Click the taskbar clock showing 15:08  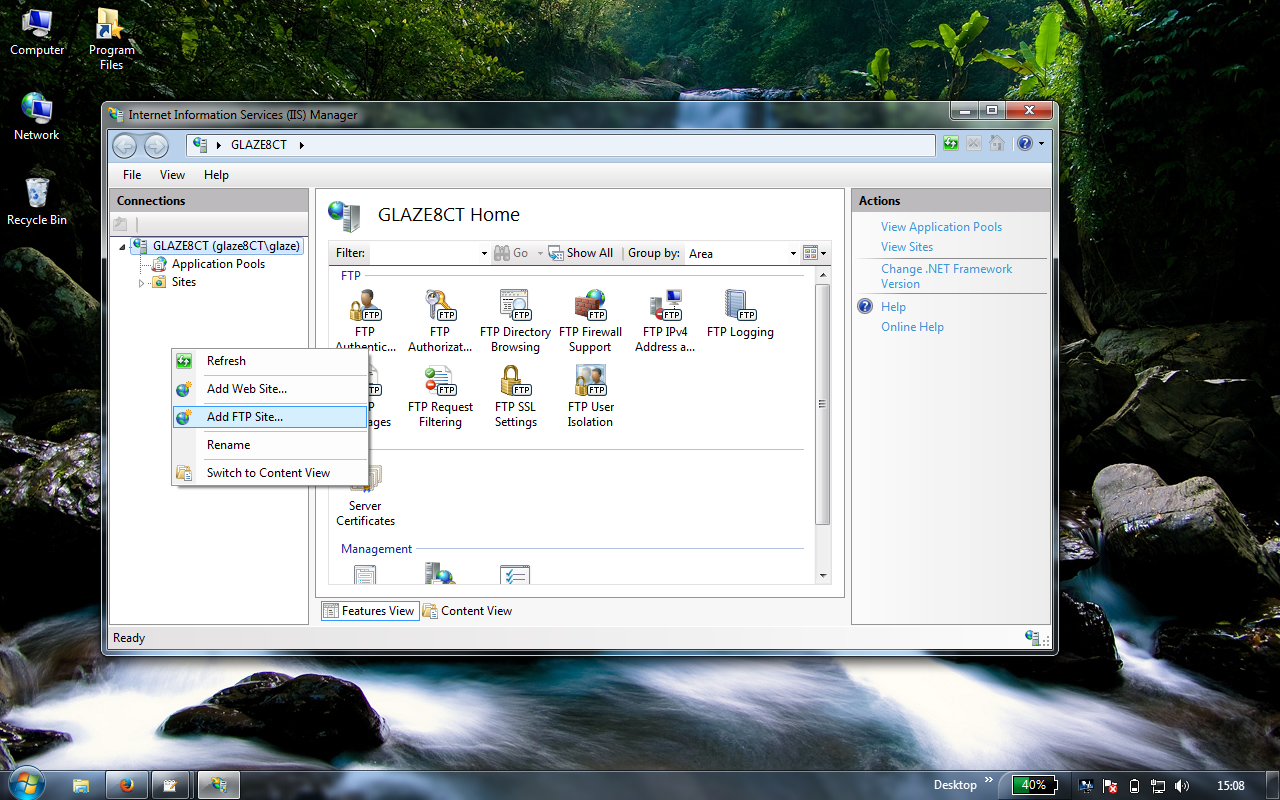(1231, 786)
